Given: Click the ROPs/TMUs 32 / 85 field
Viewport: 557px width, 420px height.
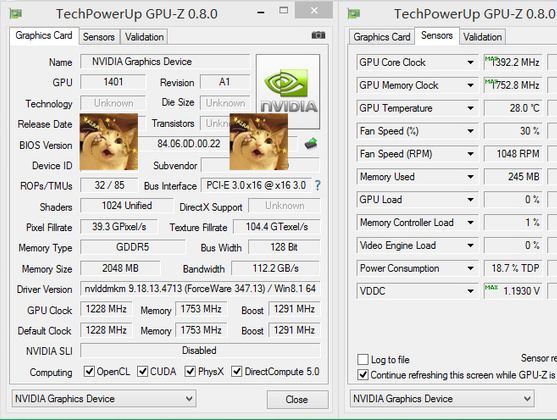Looking at the screenshot, I should 109,185.
